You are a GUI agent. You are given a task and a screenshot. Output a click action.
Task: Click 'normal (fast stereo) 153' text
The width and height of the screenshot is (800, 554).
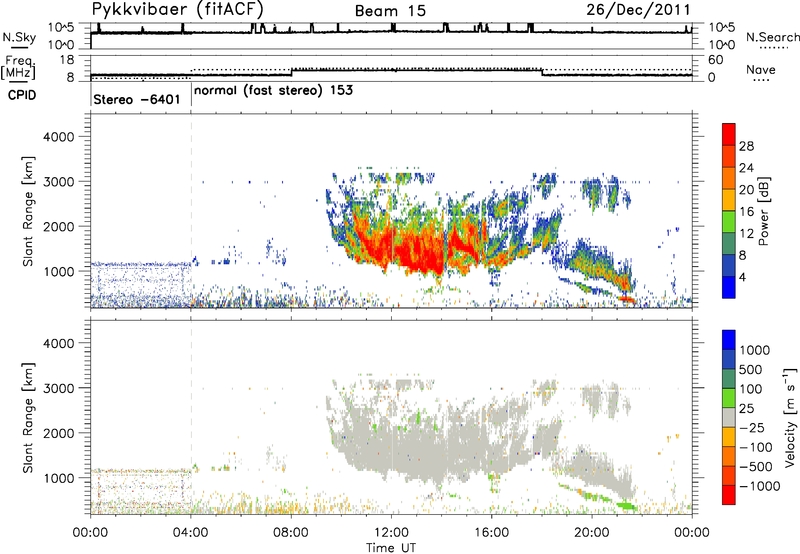[x=273, y=91]
